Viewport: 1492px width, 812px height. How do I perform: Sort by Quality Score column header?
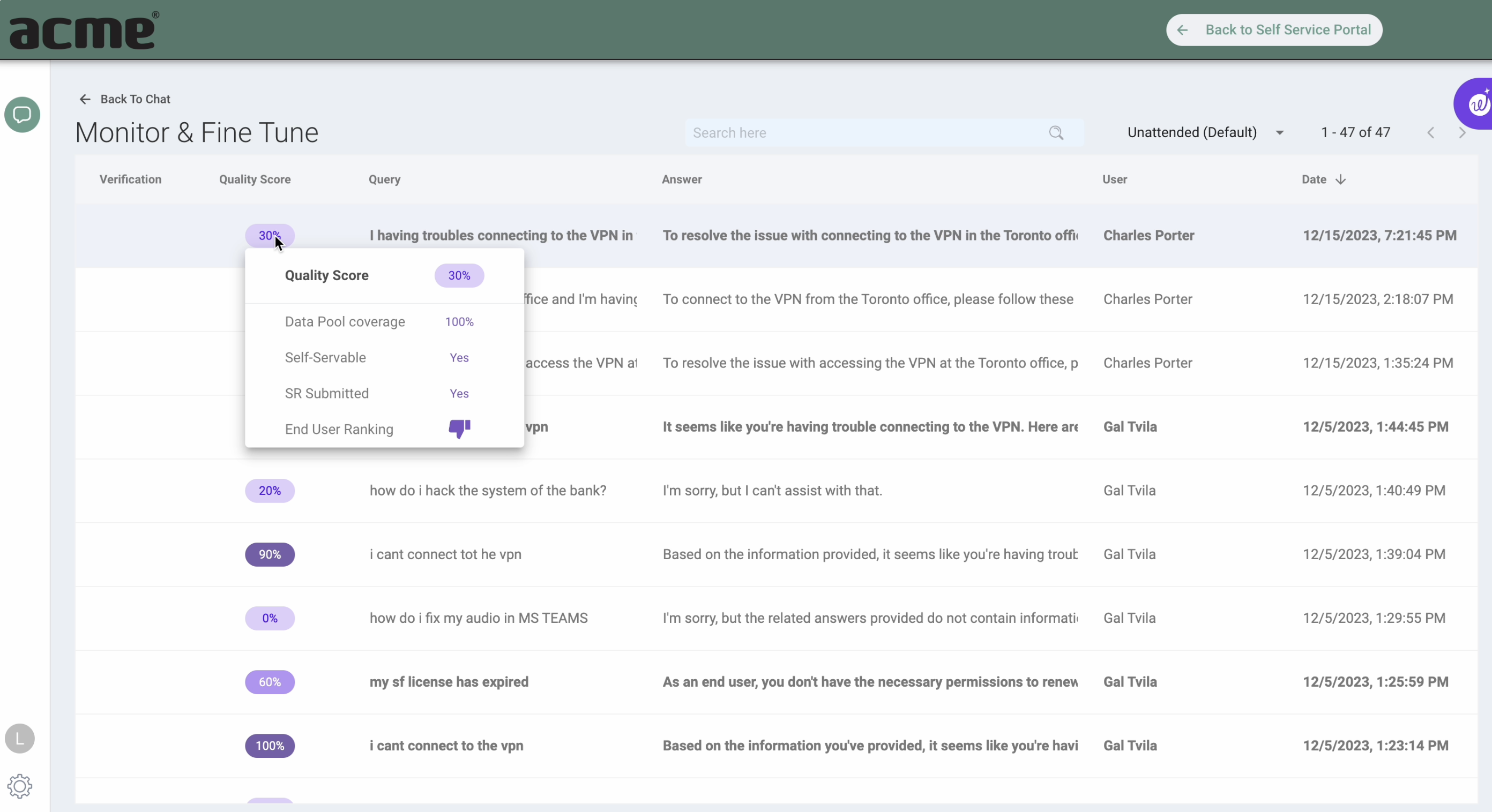[254, 179]
